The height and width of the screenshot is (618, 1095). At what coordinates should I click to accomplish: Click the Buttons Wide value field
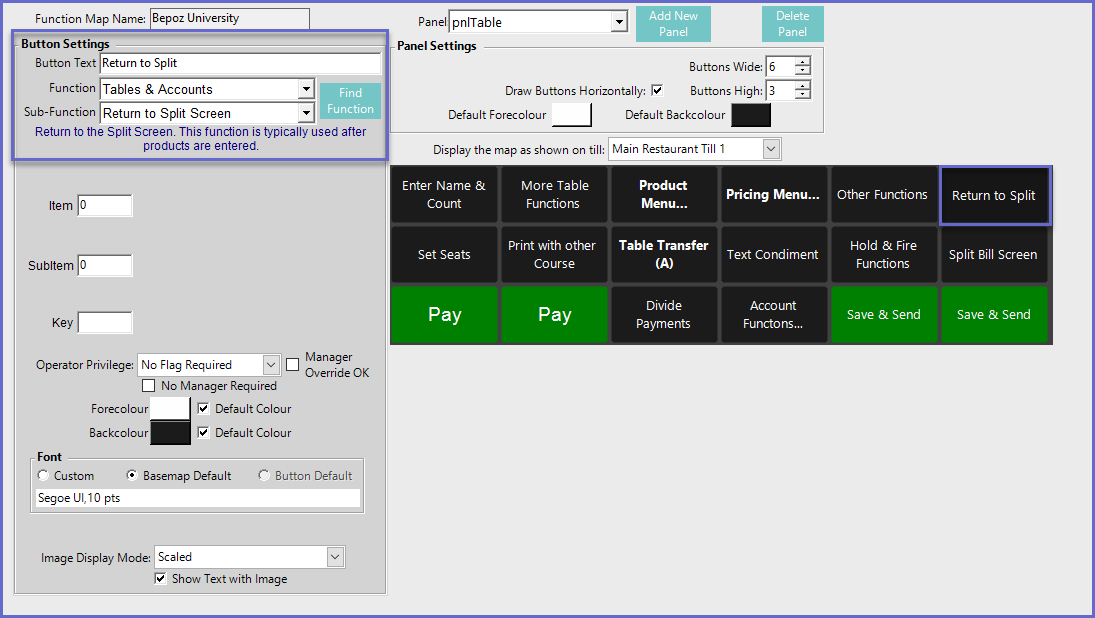click(781, 66)
